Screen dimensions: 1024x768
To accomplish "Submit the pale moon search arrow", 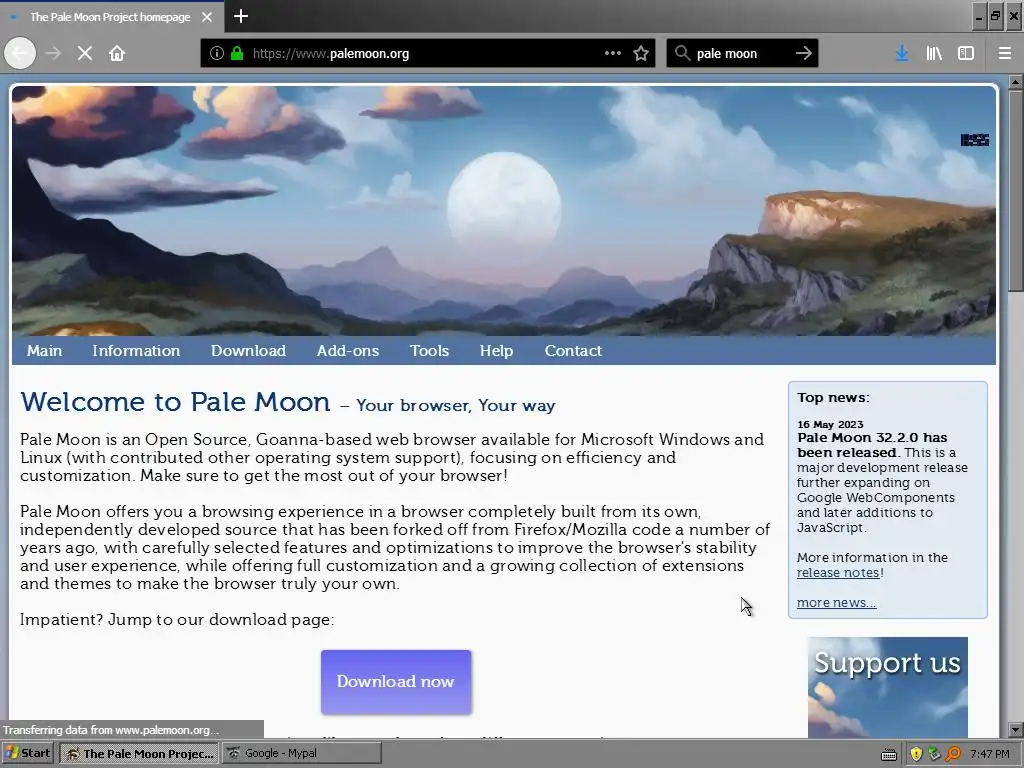I will [x=804, y=53].
